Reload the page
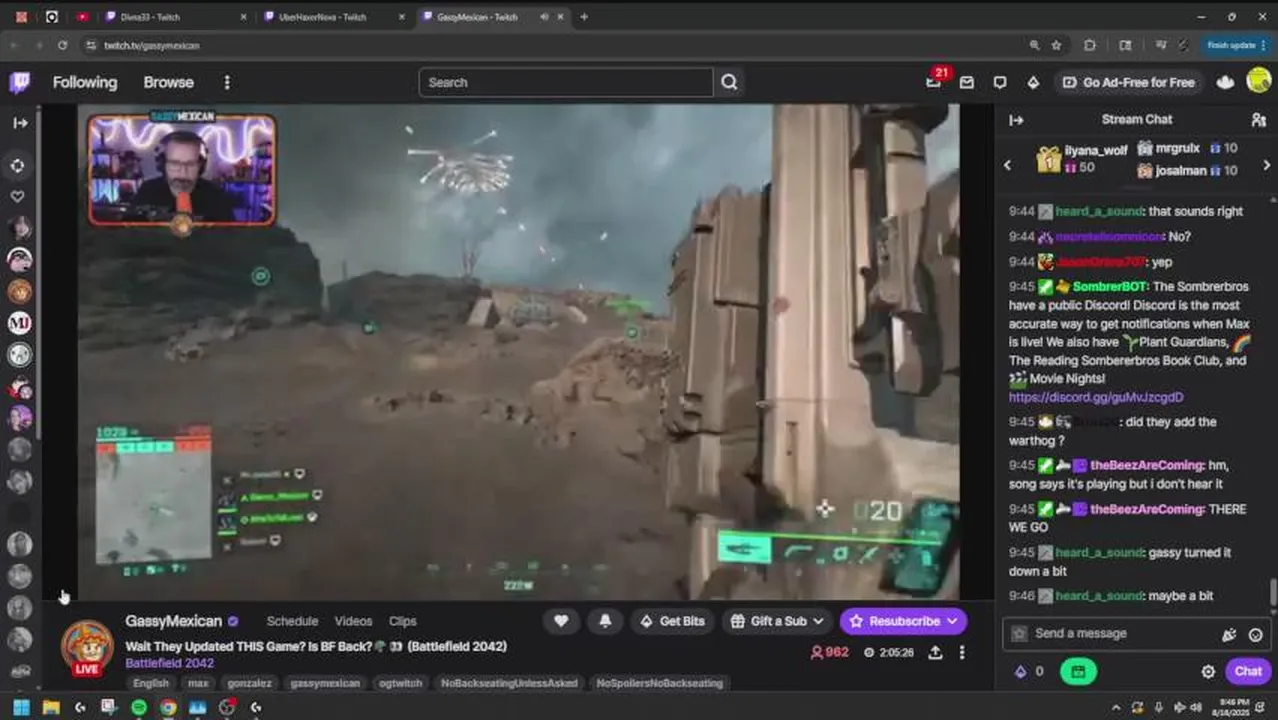1278x720 pixels. (x=62, y=45)
